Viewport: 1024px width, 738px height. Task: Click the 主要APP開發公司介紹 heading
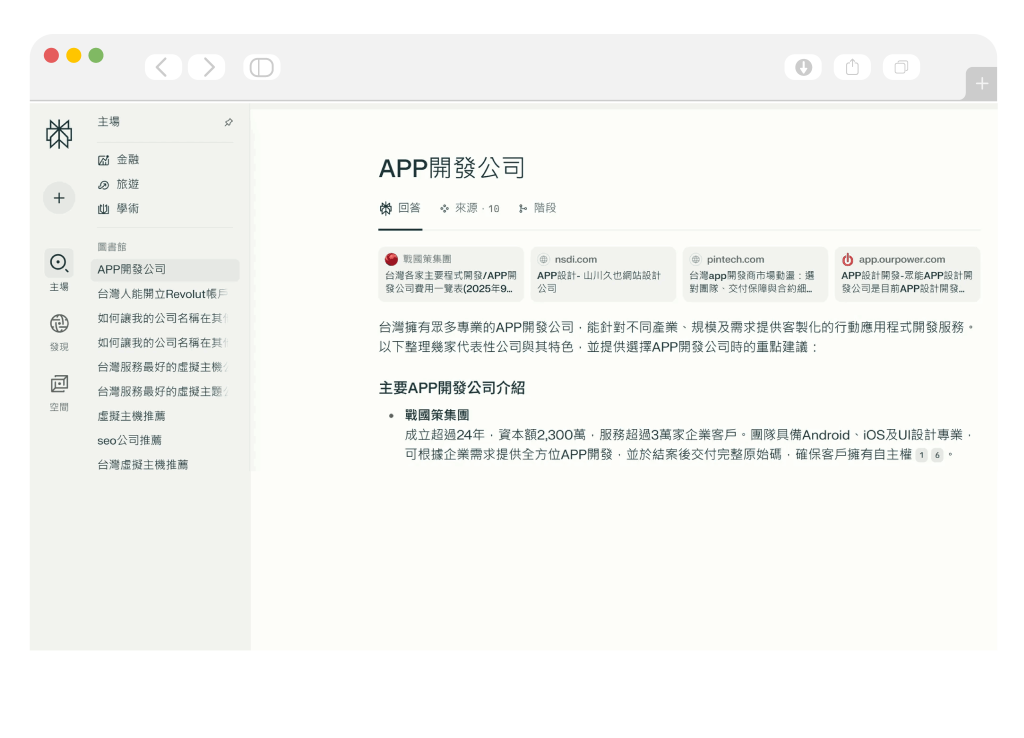pyautogui.click(x=452, y=388)
